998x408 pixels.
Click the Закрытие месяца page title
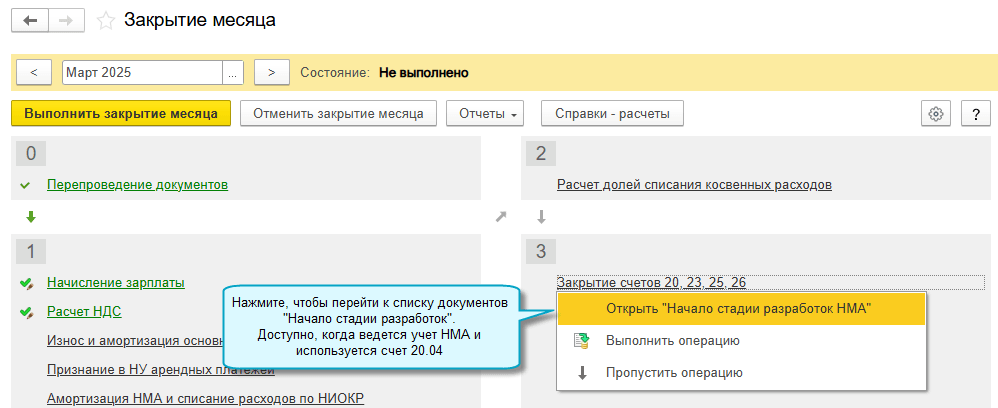pyautogui.click(x=200, y=20)
